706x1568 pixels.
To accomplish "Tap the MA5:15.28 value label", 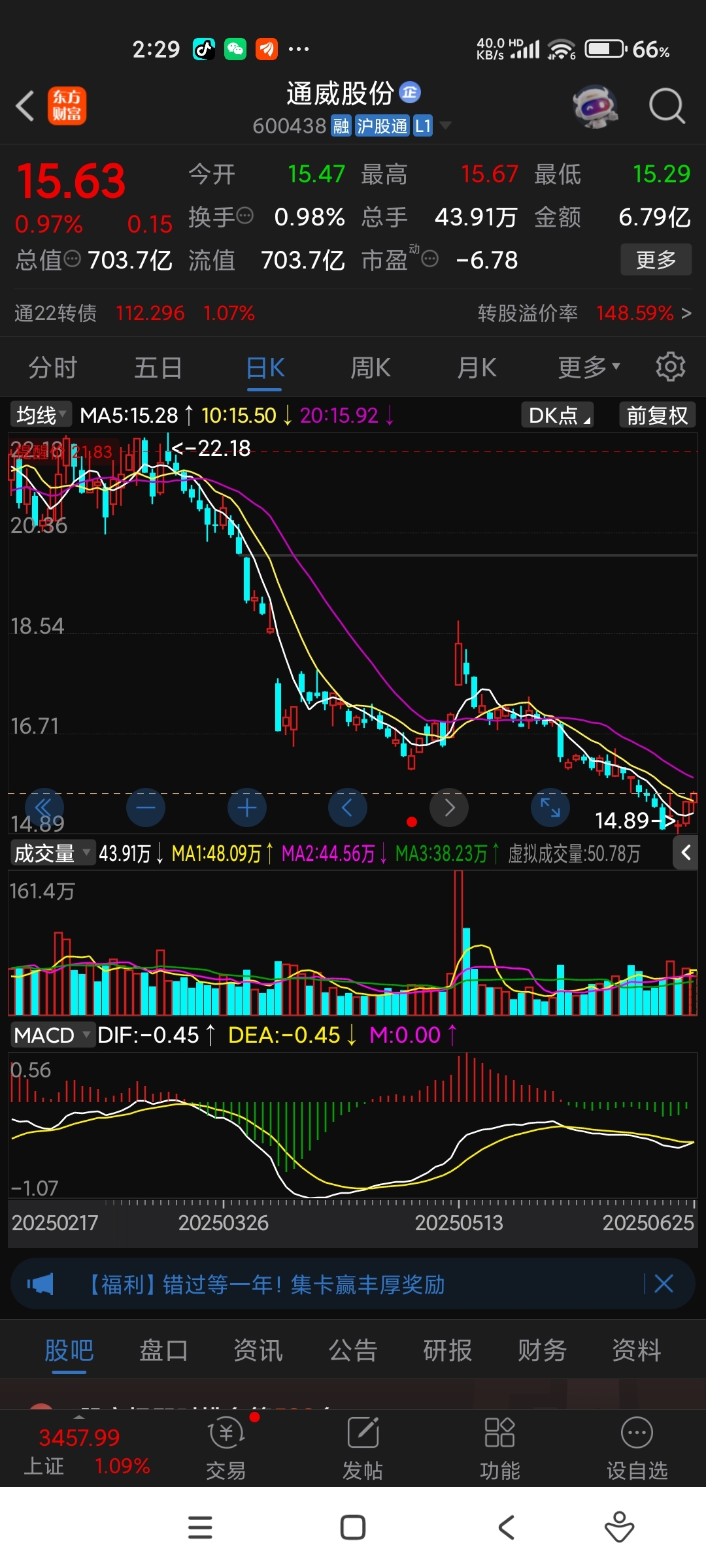I will tap(129, 415).
